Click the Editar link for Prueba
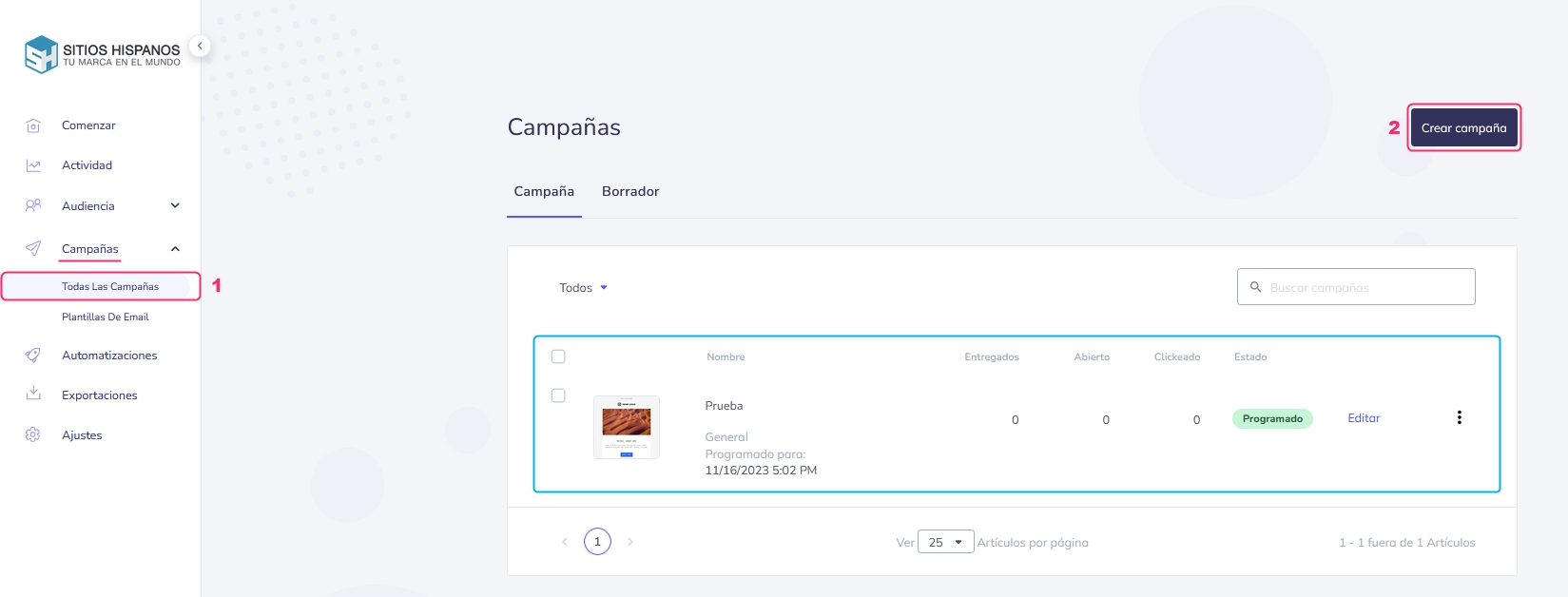Screen dimensions: 1568x597 coord(1364,418)
